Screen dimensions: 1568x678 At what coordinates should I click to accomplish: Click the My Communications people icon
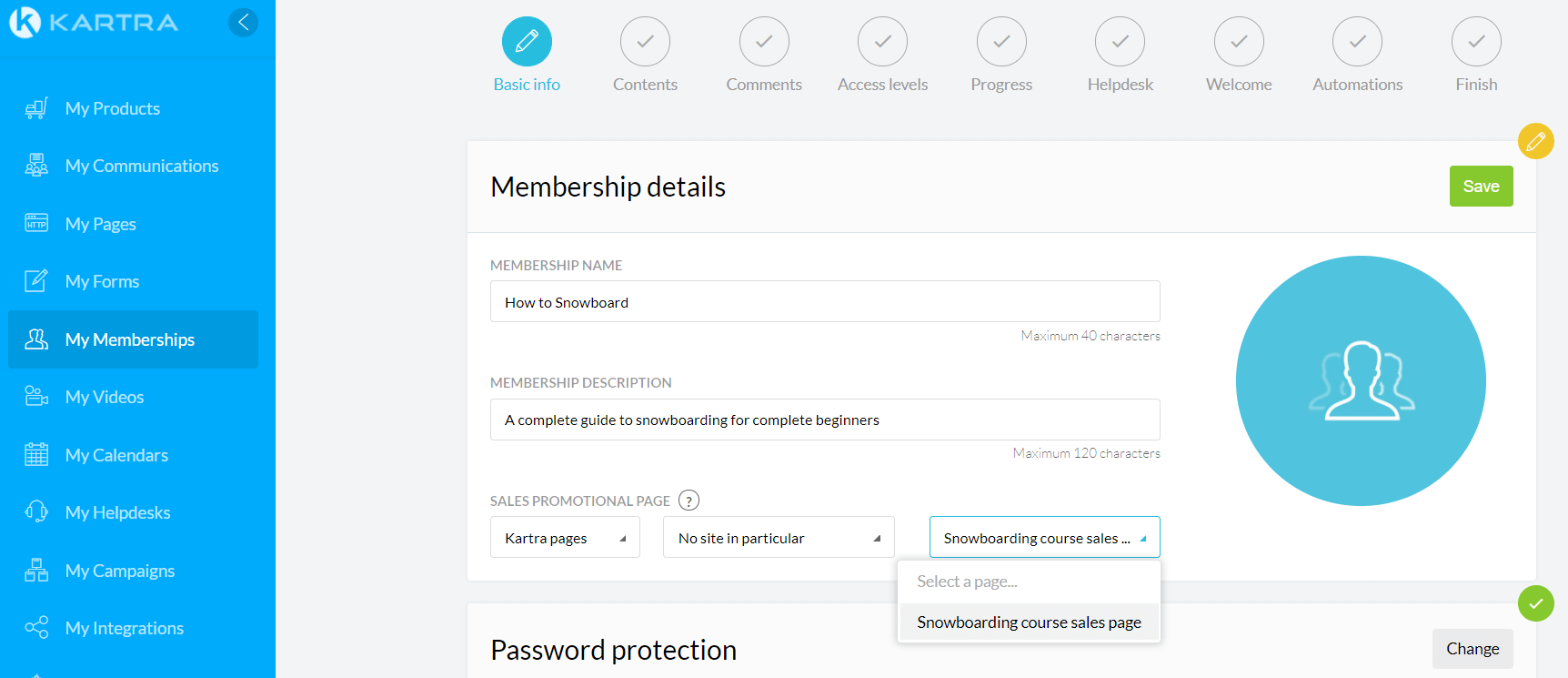pyautogui.click(x=36, y=166)
